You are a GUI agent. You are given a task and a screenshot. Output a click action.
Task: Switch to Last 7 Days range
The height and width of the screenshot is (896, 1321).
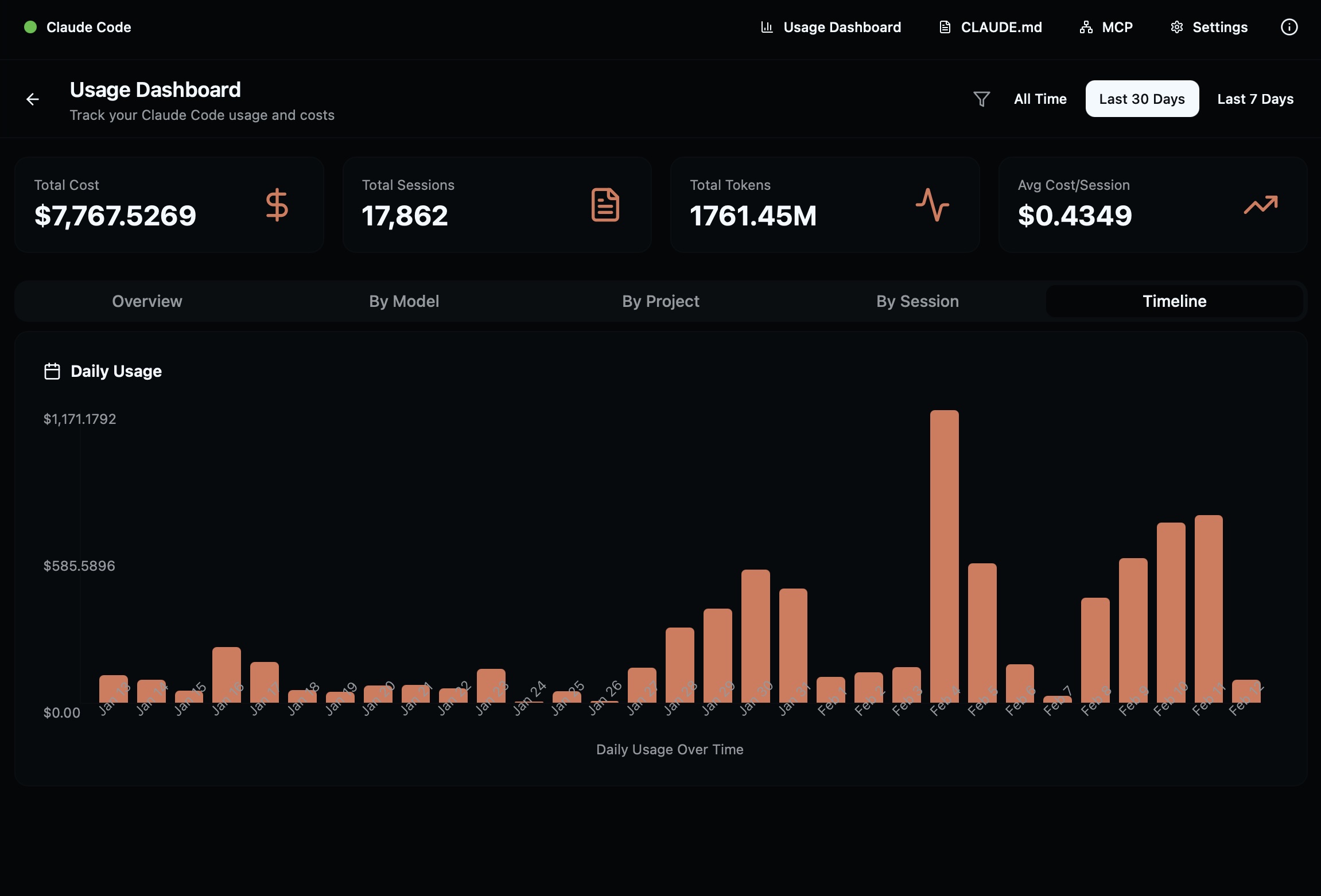pos(1254,99)
